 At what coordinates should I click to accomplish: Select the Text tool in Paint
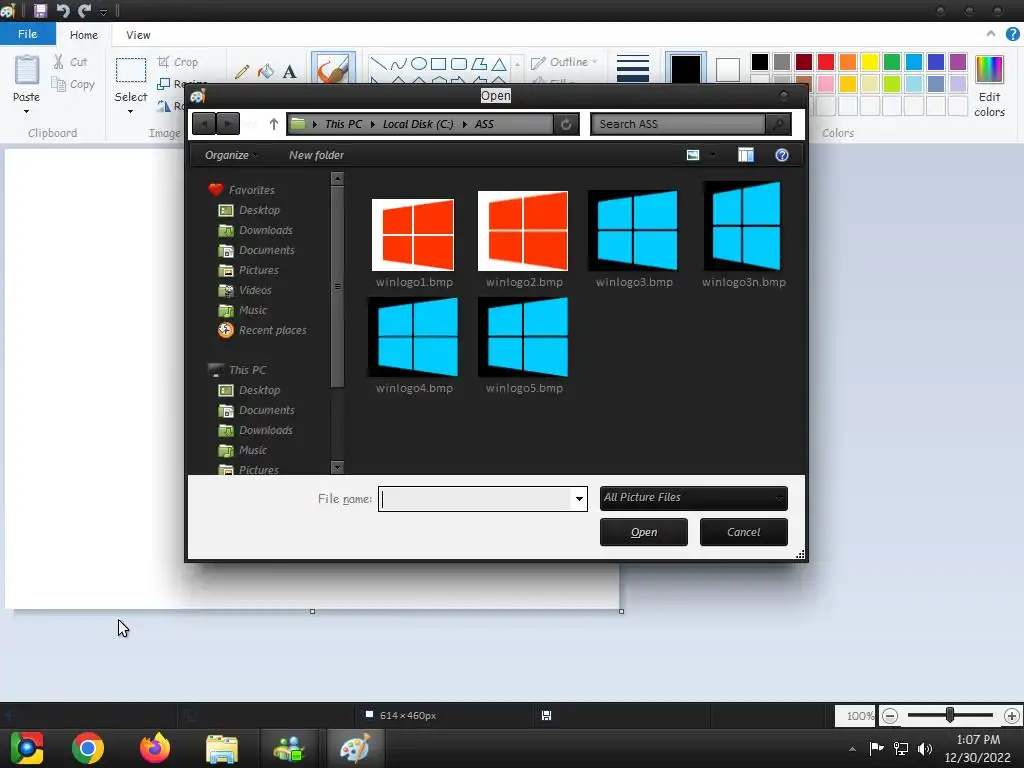pos(289,71)
